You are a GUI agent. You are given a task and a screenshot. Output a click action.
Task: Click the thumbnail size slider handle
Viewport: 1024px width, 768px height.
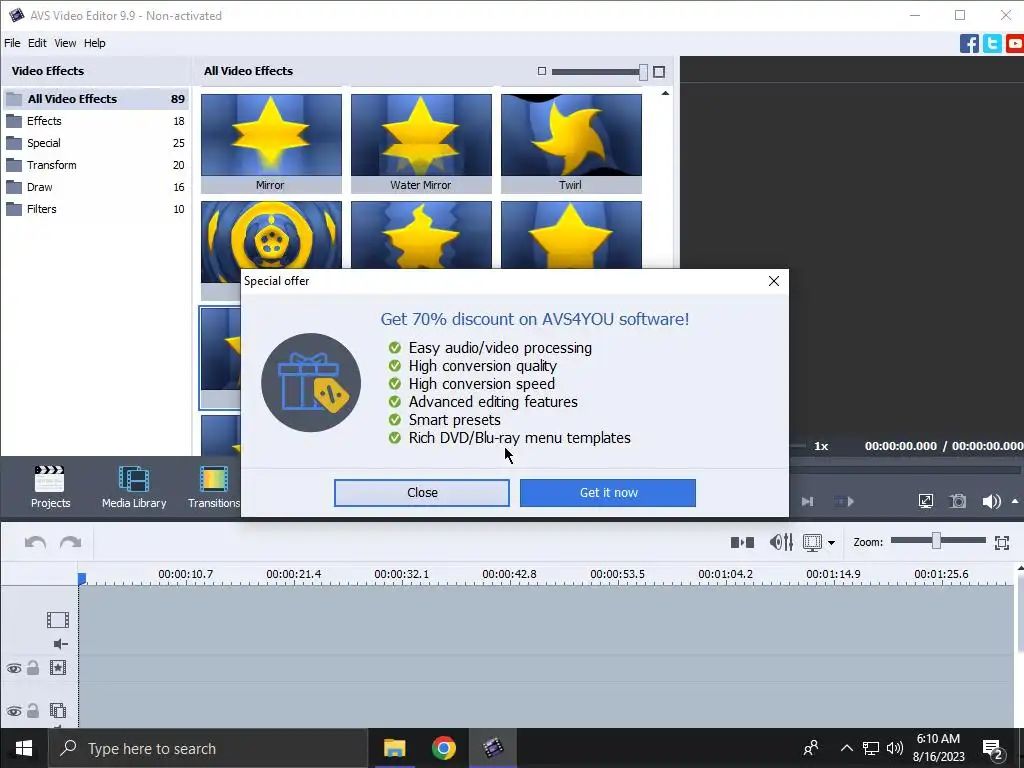pyautogui.click(x=643, y=72)
